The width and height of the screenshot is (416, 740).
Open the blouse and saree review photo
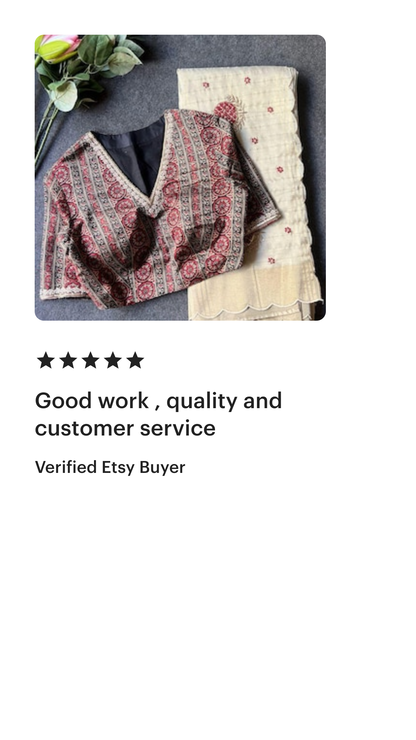(180, 177)
